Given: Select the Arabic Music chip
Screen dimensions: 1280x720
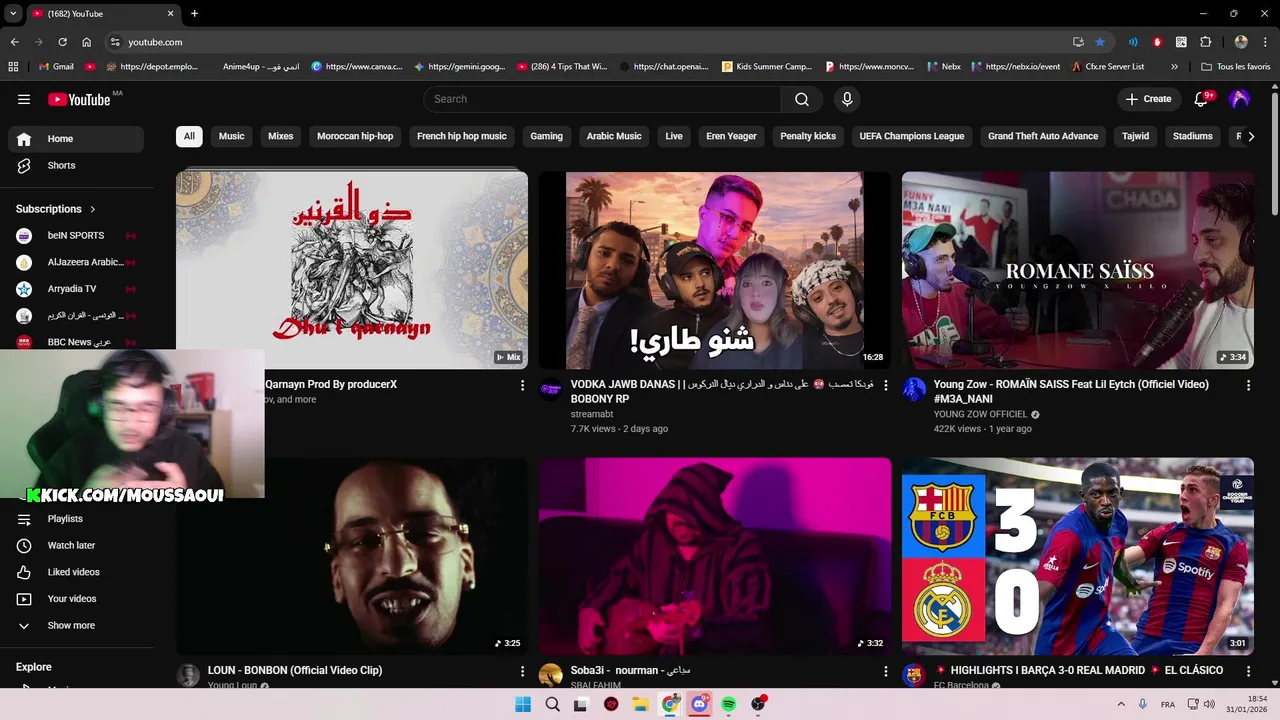Looking at the screenshot, I should pyautogui.click(x=614, y=136).
